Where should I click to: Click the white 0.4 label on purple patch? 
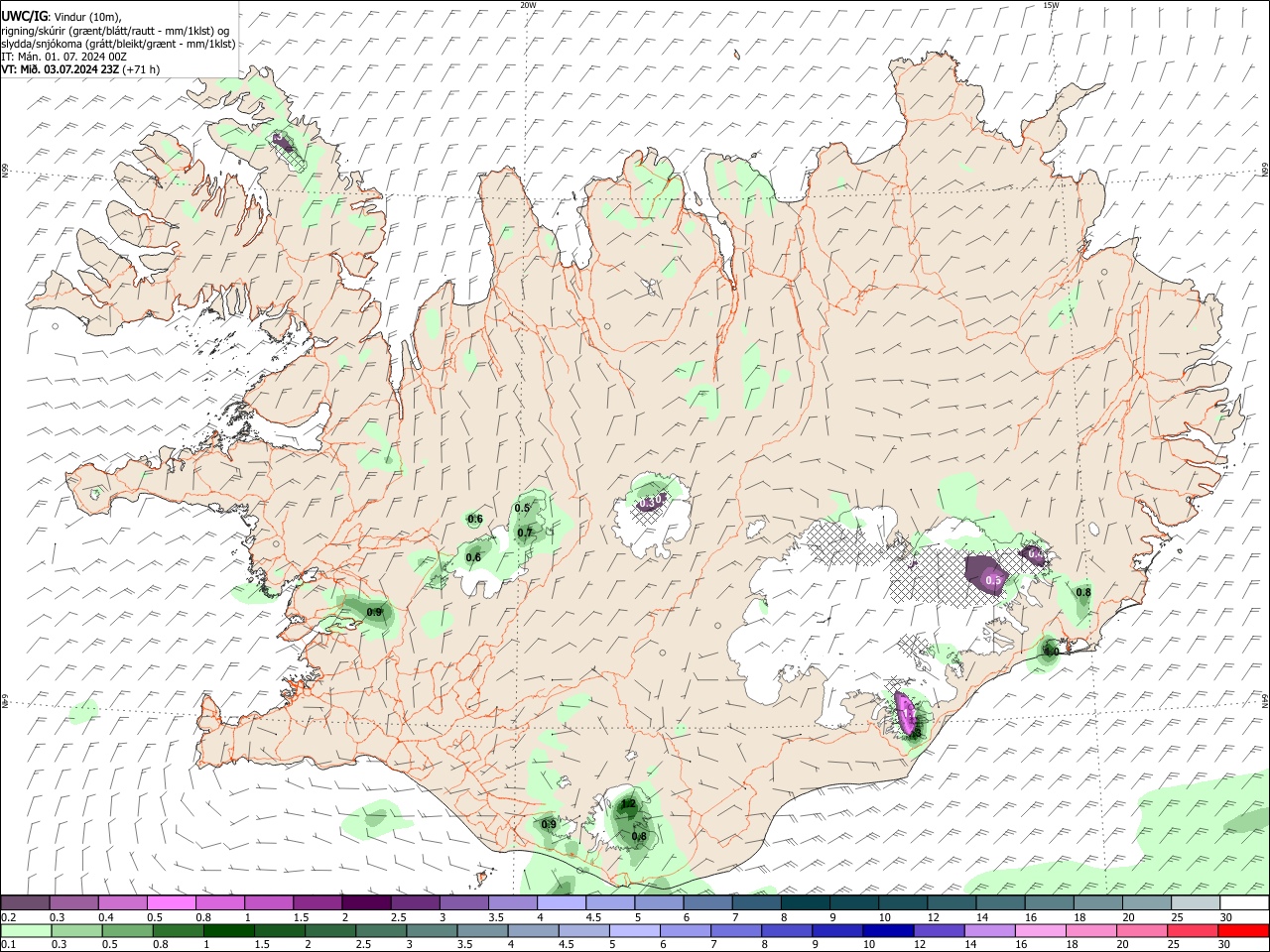[x=1035, y=553]
